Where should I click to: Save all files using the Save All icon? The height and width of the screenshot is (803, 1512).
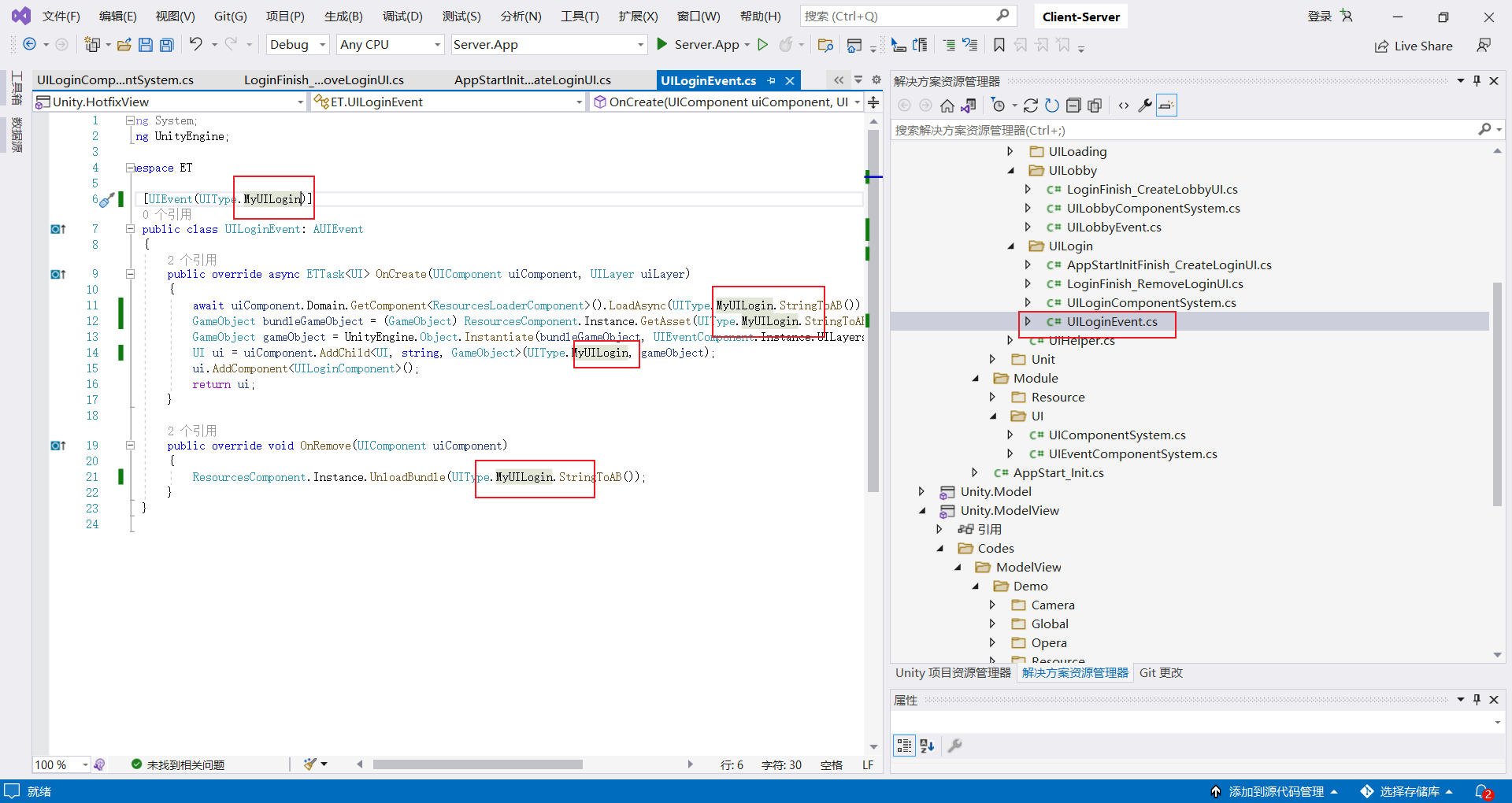pyautogui.click(x=166, y=44)
